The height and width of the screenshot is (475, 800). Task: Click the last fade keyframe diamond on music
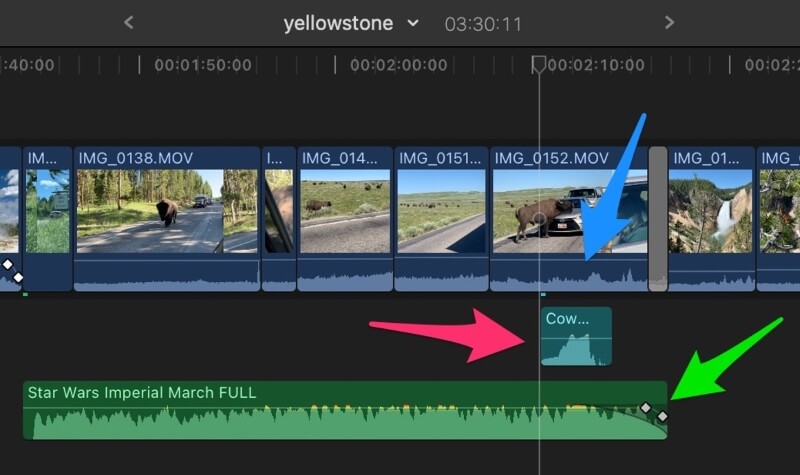[662, 416]
